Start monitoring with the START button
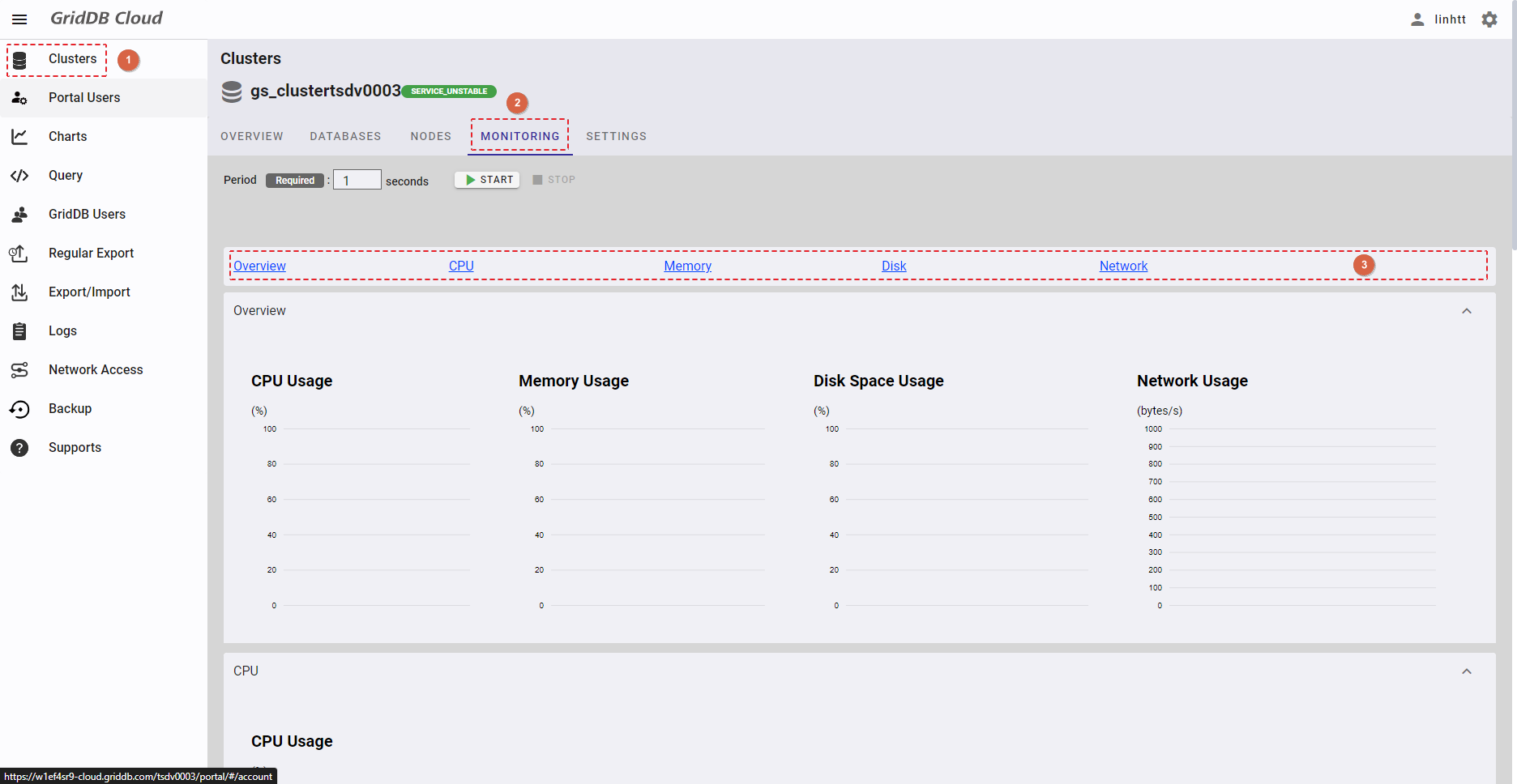The image size is (1517, 784). [x=488, y=180]
